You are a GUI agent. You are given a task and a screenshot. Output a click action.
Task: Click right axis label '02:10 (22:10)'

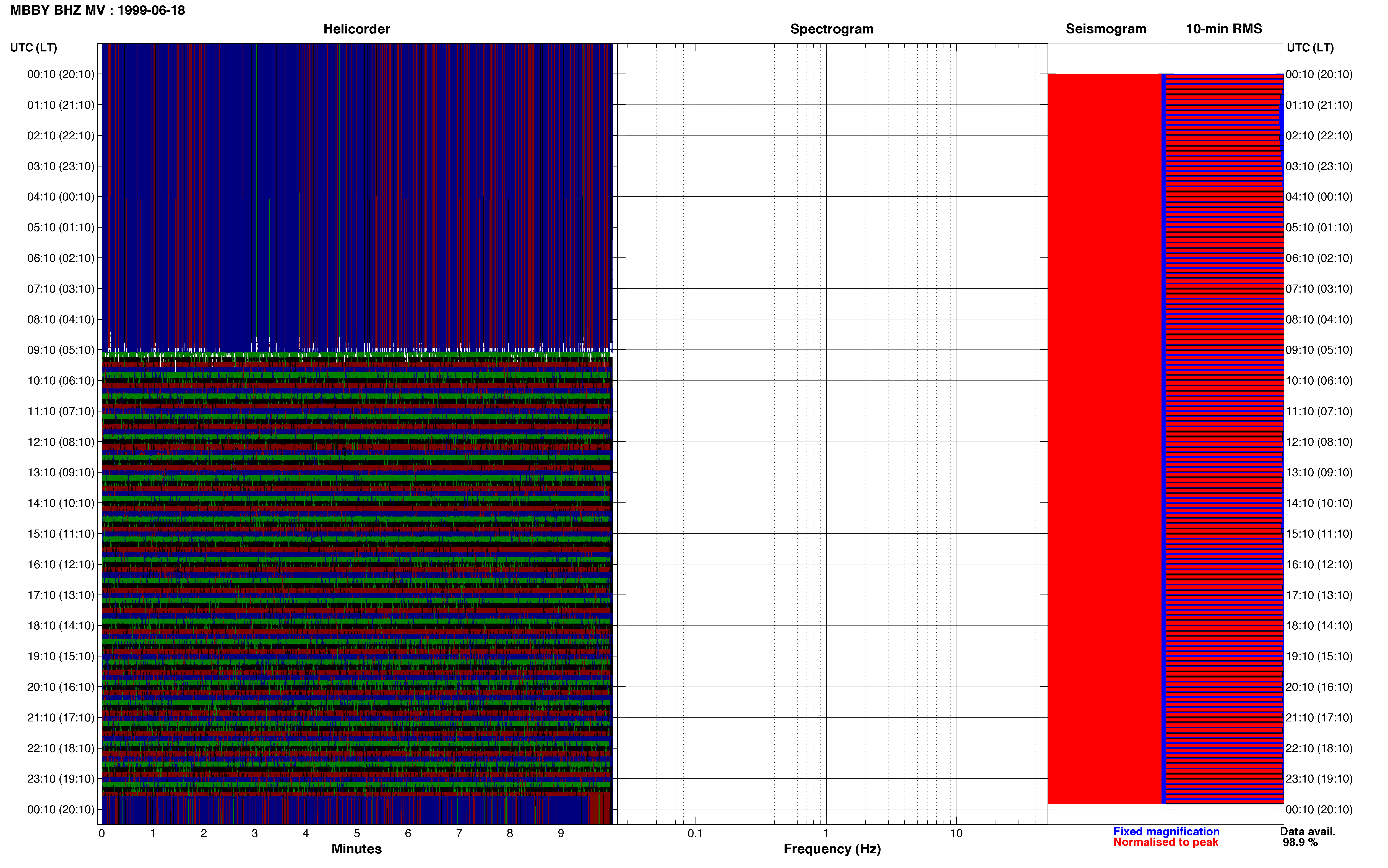[x=1319, y=135]
